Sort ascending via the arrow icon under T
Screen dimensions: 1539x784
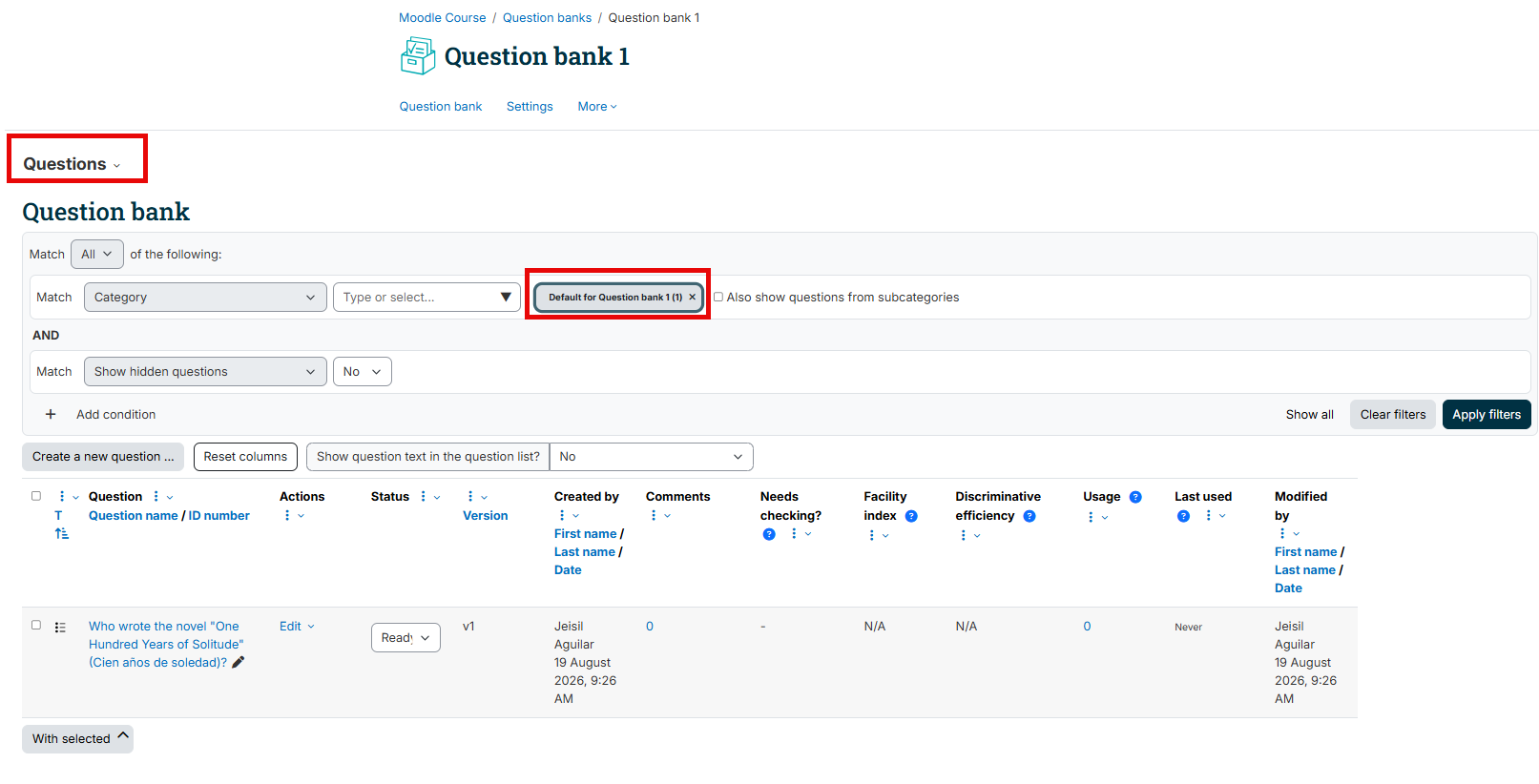[x=62, y=534]
